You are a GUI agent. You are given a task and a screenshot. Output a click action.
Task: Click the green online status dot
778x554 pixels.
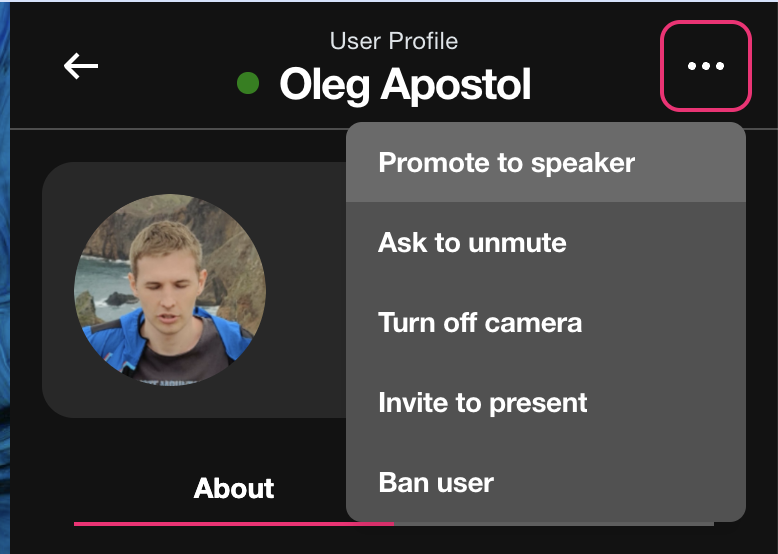click(x=248, y=85)
